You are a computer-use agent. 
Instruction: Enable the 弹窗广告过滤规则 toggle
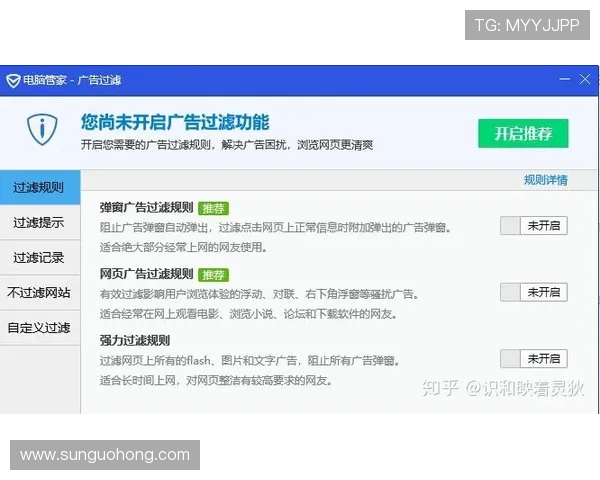tap(533, 226)
